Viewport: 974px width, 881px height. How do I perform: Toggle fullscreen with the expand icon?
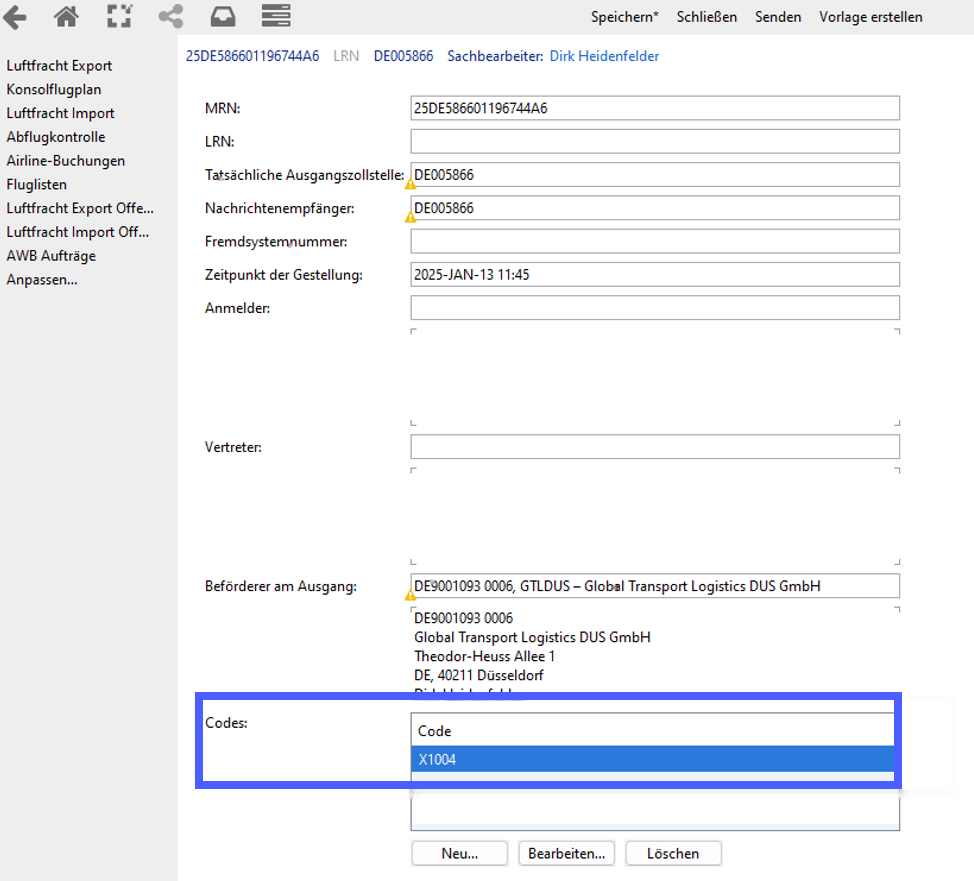[x=119, y=16]
